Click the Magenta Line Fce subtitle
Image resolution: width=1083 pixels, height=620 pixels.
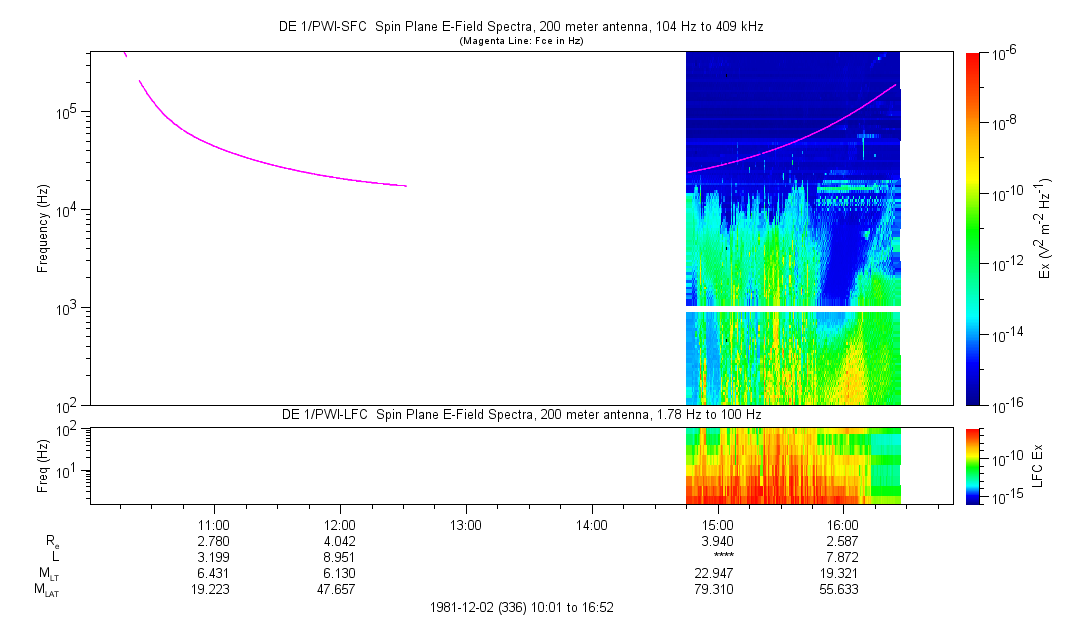pos(520,41)
